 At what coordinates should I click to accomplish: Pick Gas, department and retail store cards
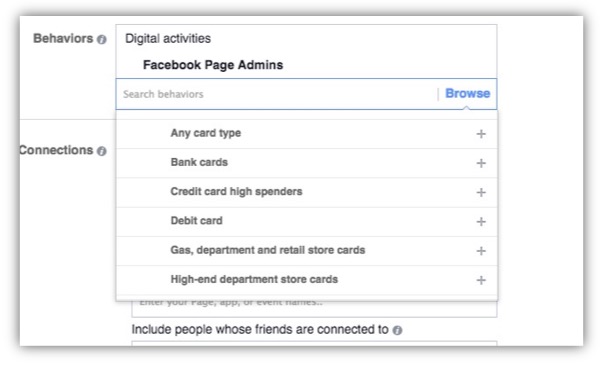tap(306, 251)
